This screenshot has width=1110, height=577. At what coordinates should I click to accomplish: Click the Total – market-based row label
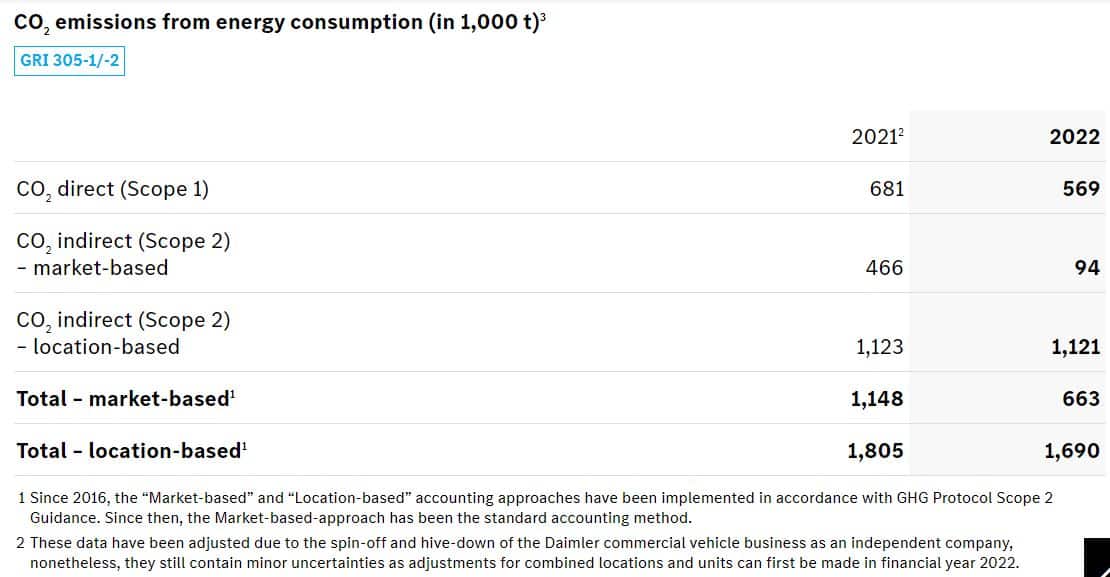tap(126, 399)
